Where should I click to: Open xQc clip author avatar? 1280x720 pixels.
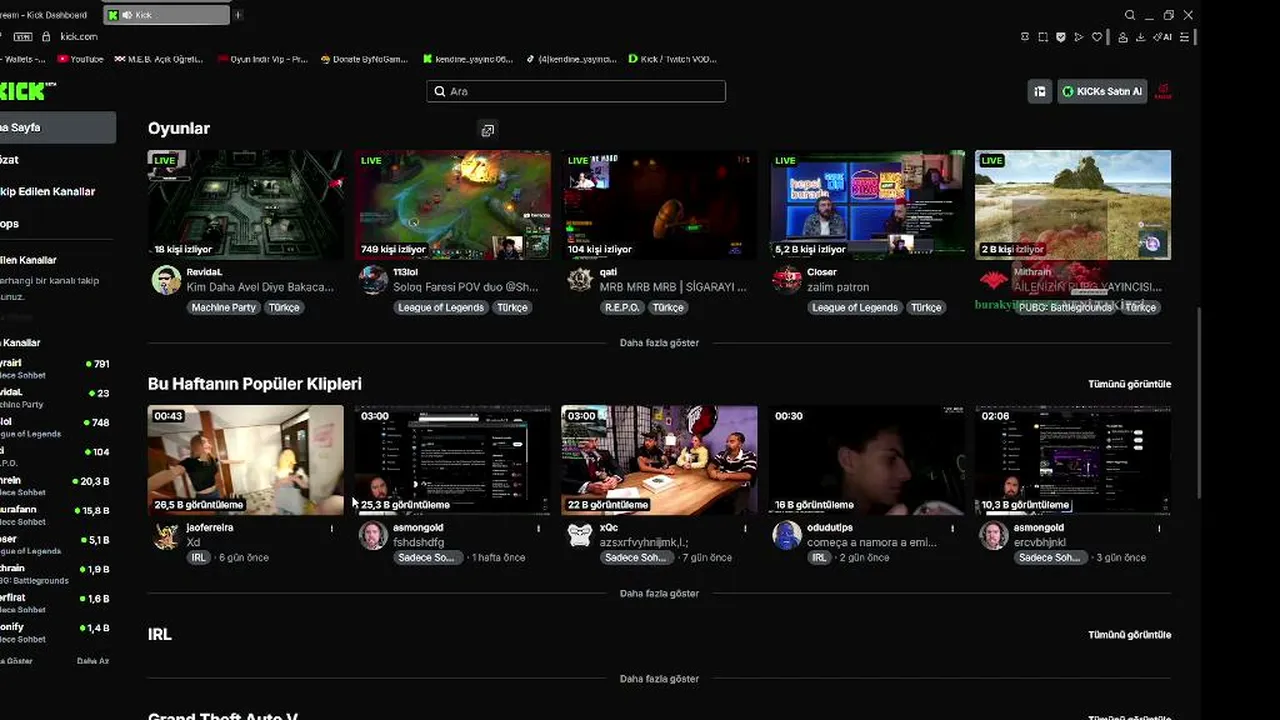tap(580, 535)
